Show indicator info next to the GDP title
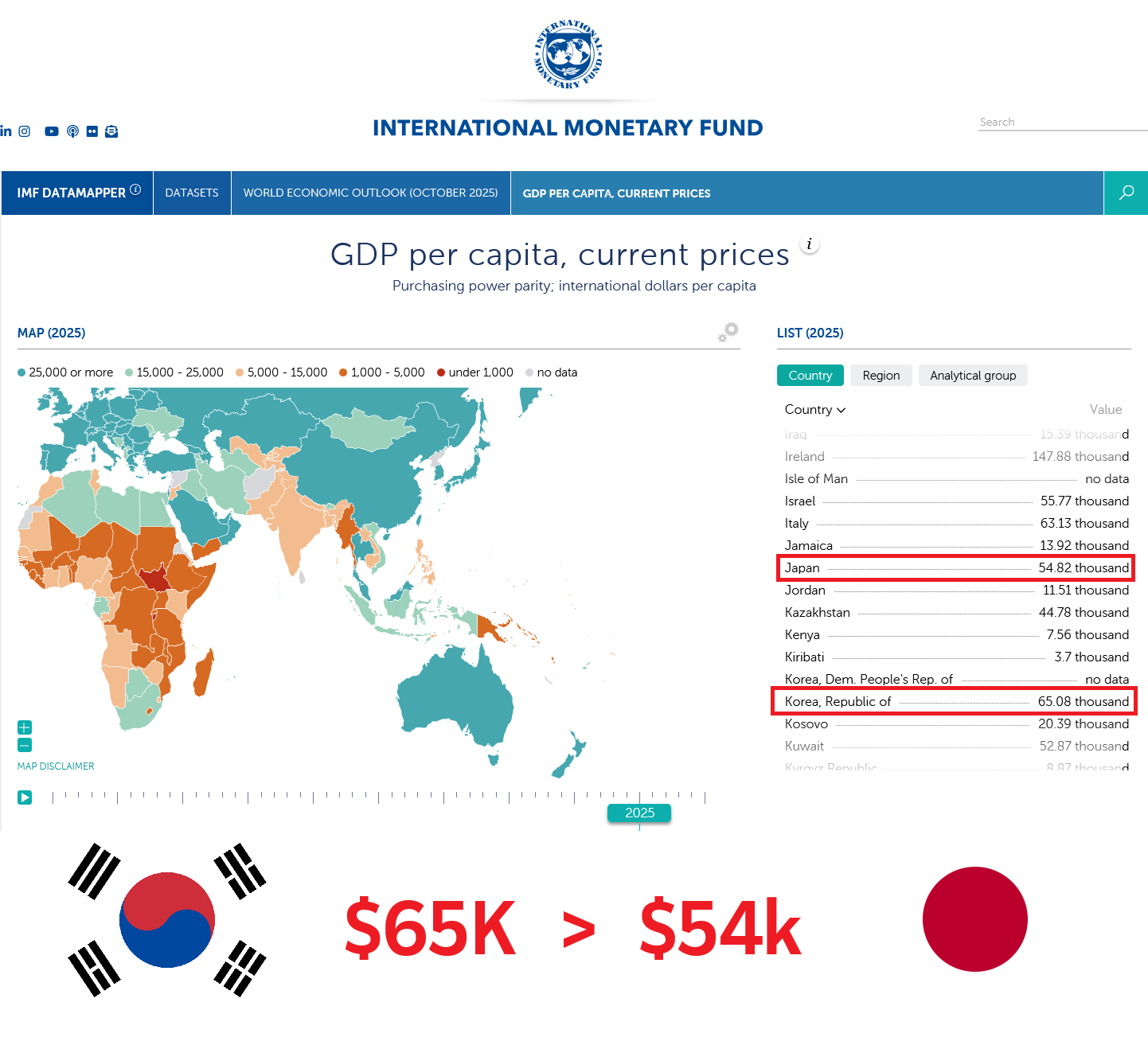Screen dimensions: 1148x1045 [810, 244]
